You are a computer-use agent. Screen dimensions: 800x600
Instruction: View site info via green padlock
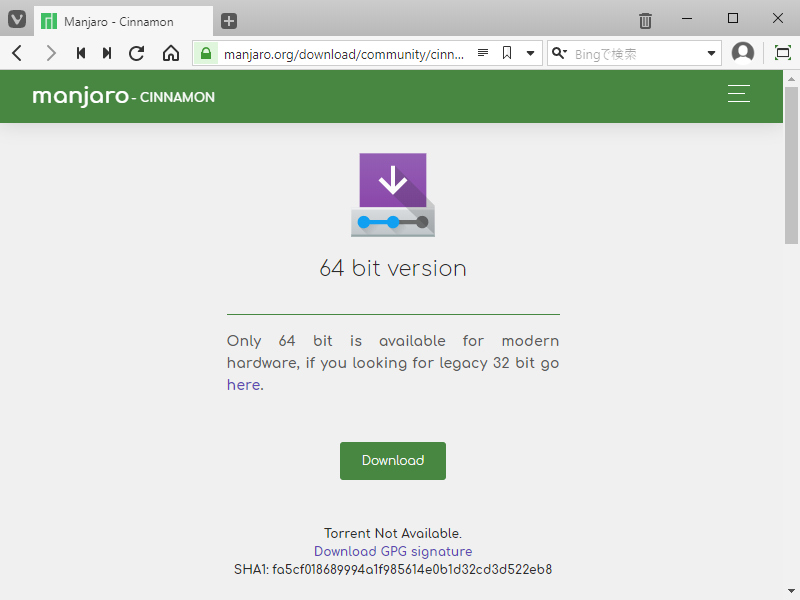206,53
